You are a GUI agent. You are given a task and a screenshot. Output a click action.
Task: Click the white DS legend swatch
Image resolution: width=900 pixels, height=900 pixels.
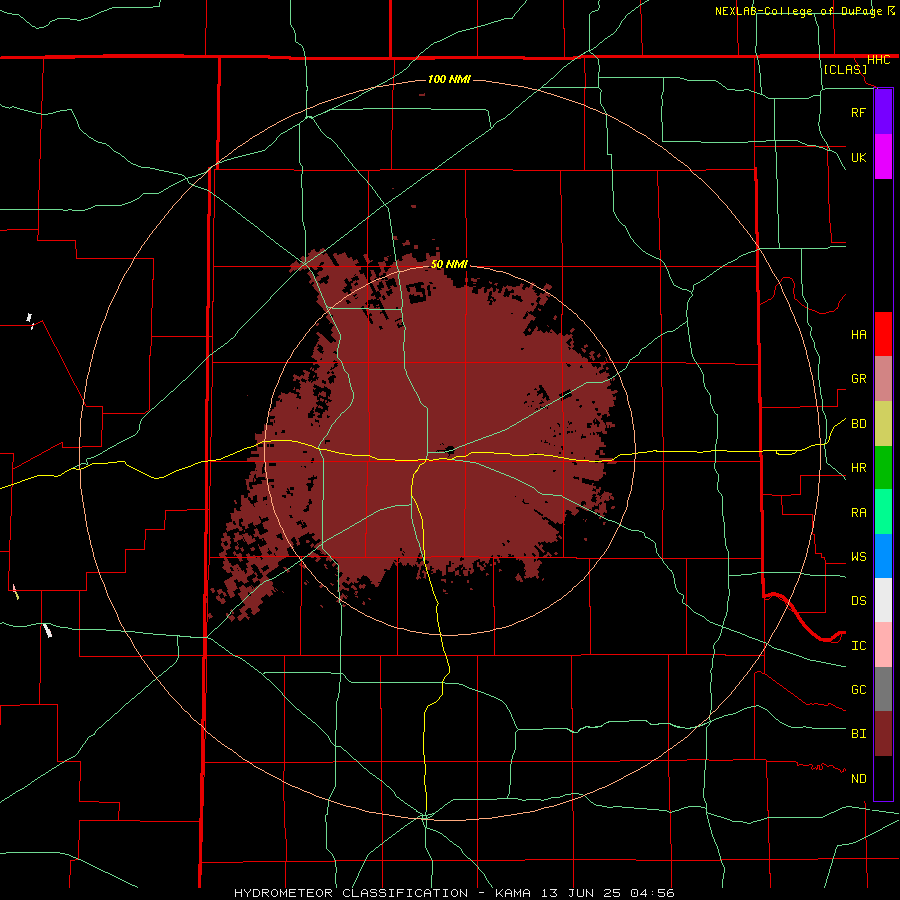tap(883, 600)
